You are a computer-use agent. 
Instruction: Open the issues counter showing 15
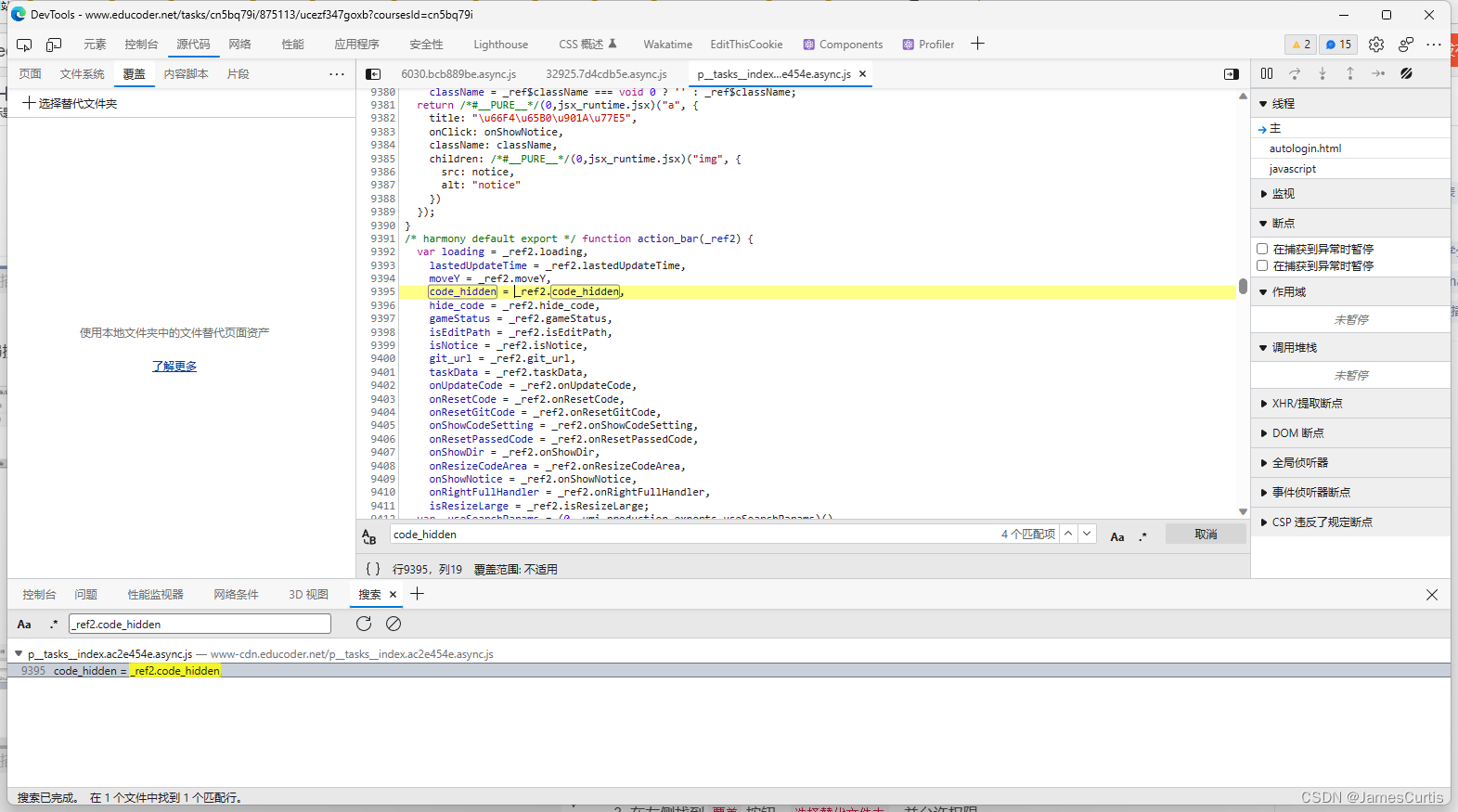point(1338,45)
